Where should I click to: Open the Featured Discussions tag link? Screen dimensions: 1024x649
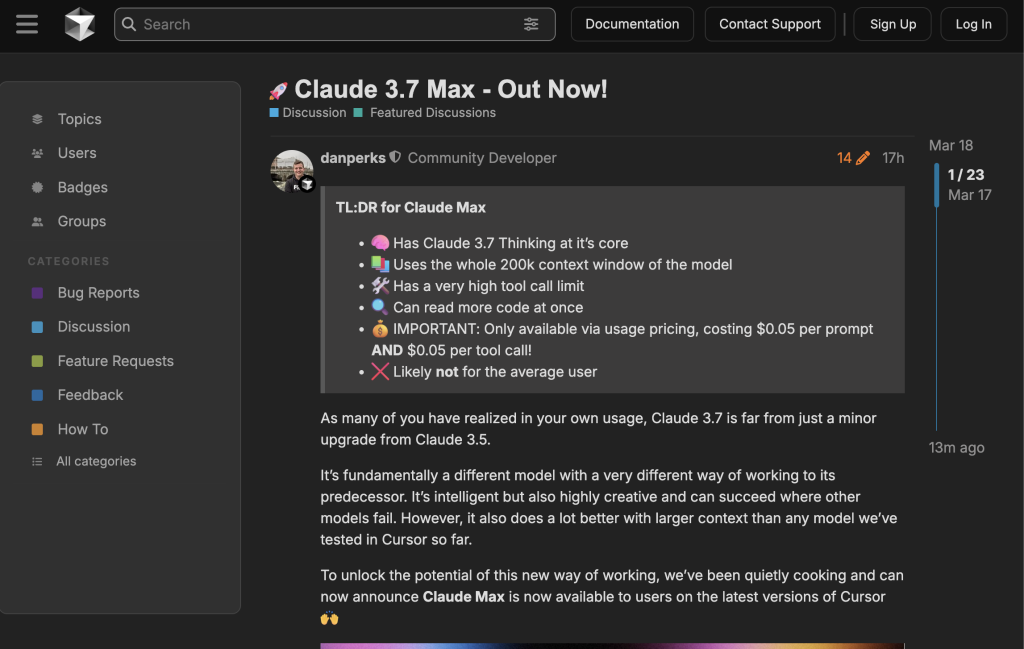[432, 113]
